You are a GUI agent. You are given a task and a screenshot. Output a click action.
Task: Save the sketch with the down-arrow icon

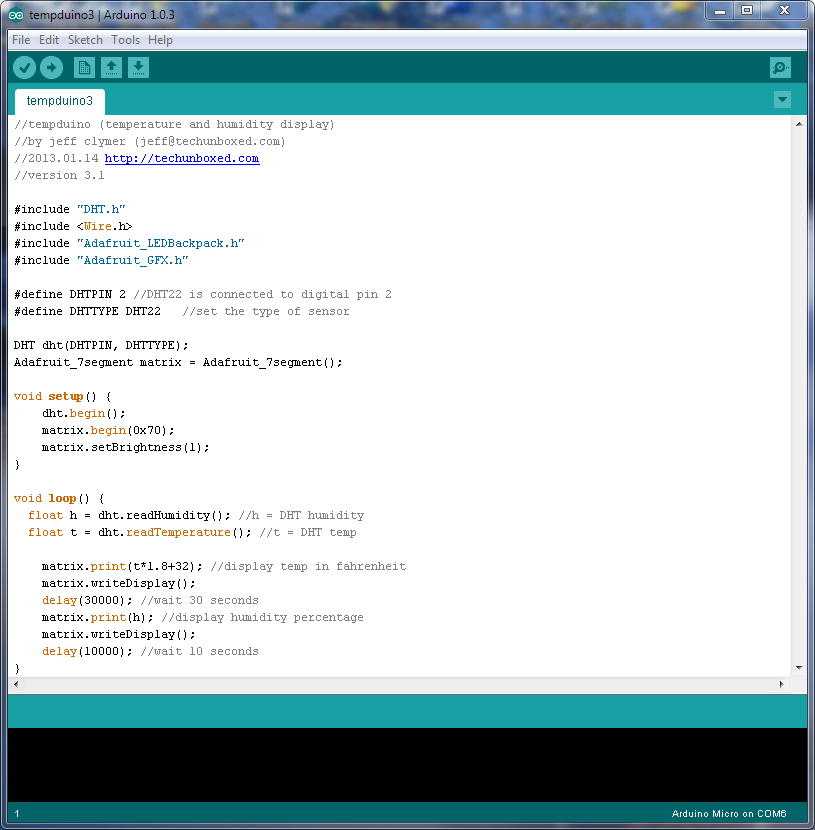(x=138, y=68)
